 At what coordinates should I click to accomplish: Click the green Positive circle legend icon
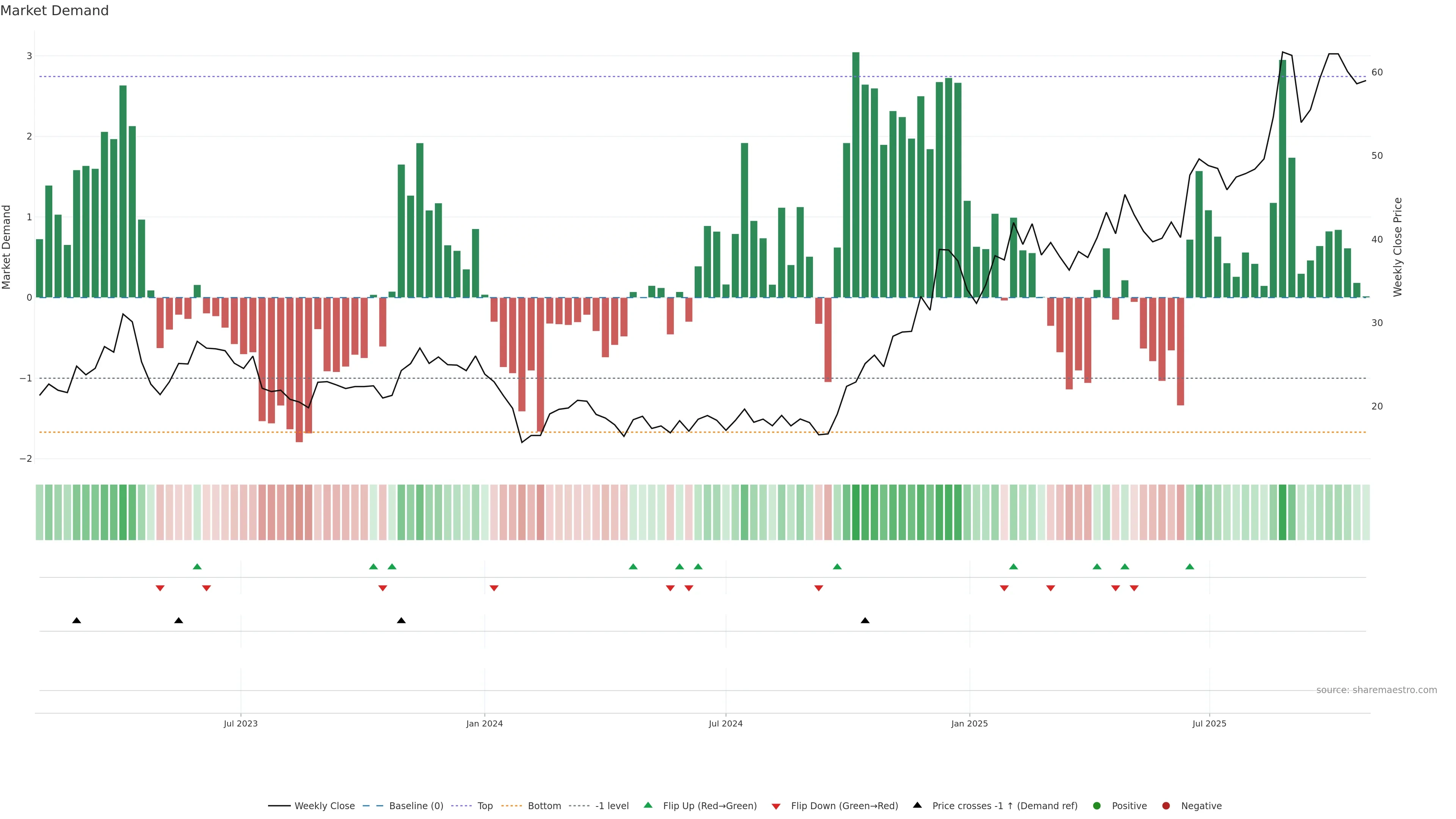[x=1097, y=805]
